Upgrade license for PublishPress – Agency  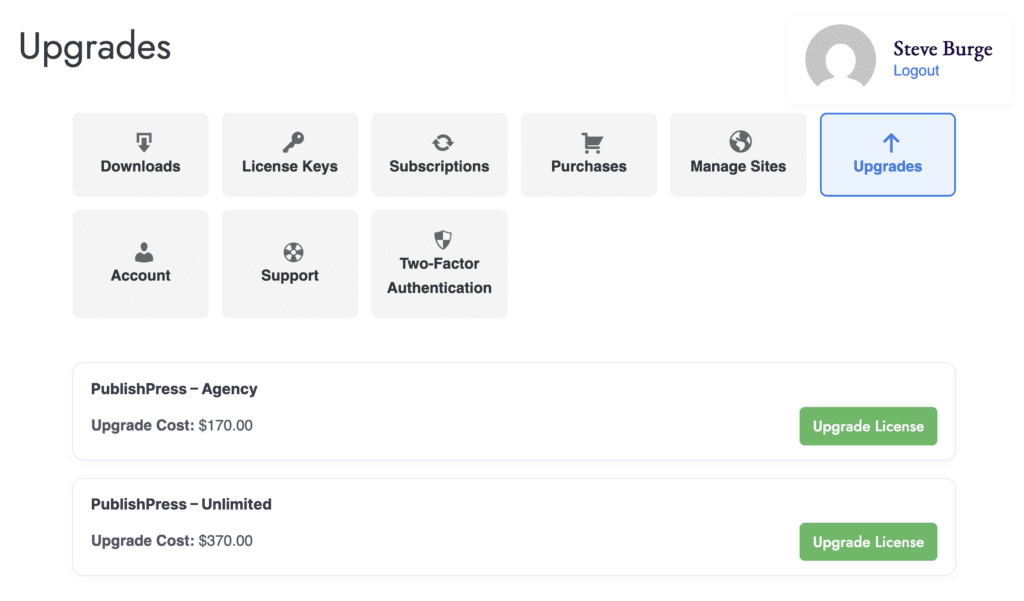point(867,426)
